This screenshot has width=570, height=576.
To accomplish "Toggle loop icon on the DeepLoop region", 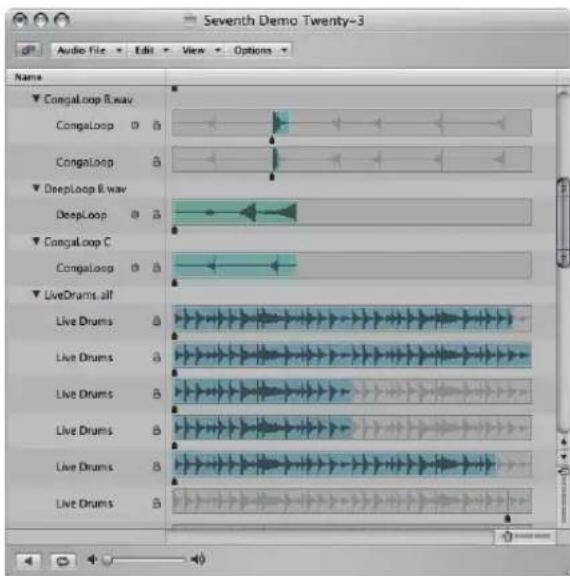I will 135,214.
